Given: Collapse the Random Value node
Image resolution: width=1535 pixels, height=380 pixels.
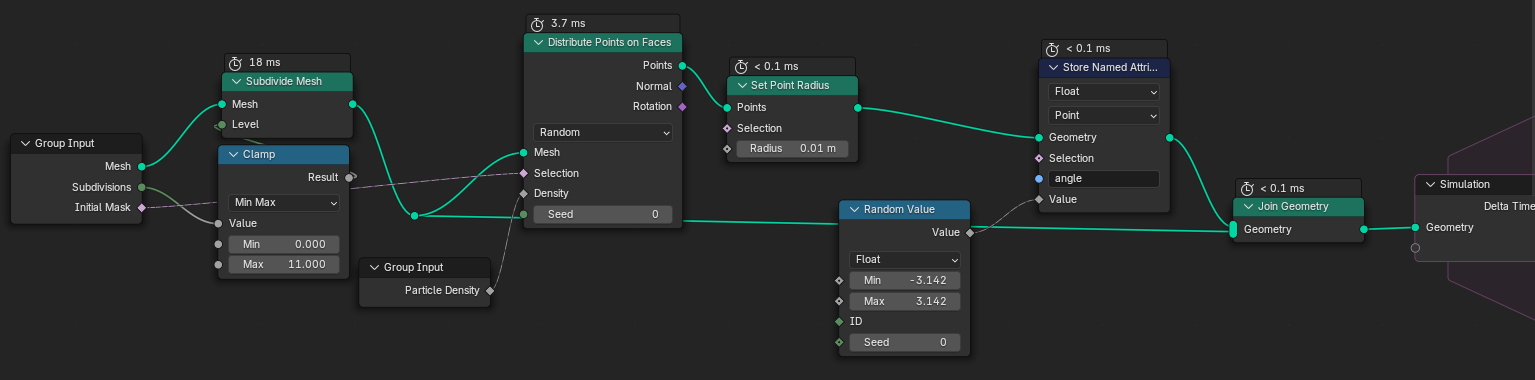Looking at the screenshot, I should pyautogui.click(x=854, y=209).
